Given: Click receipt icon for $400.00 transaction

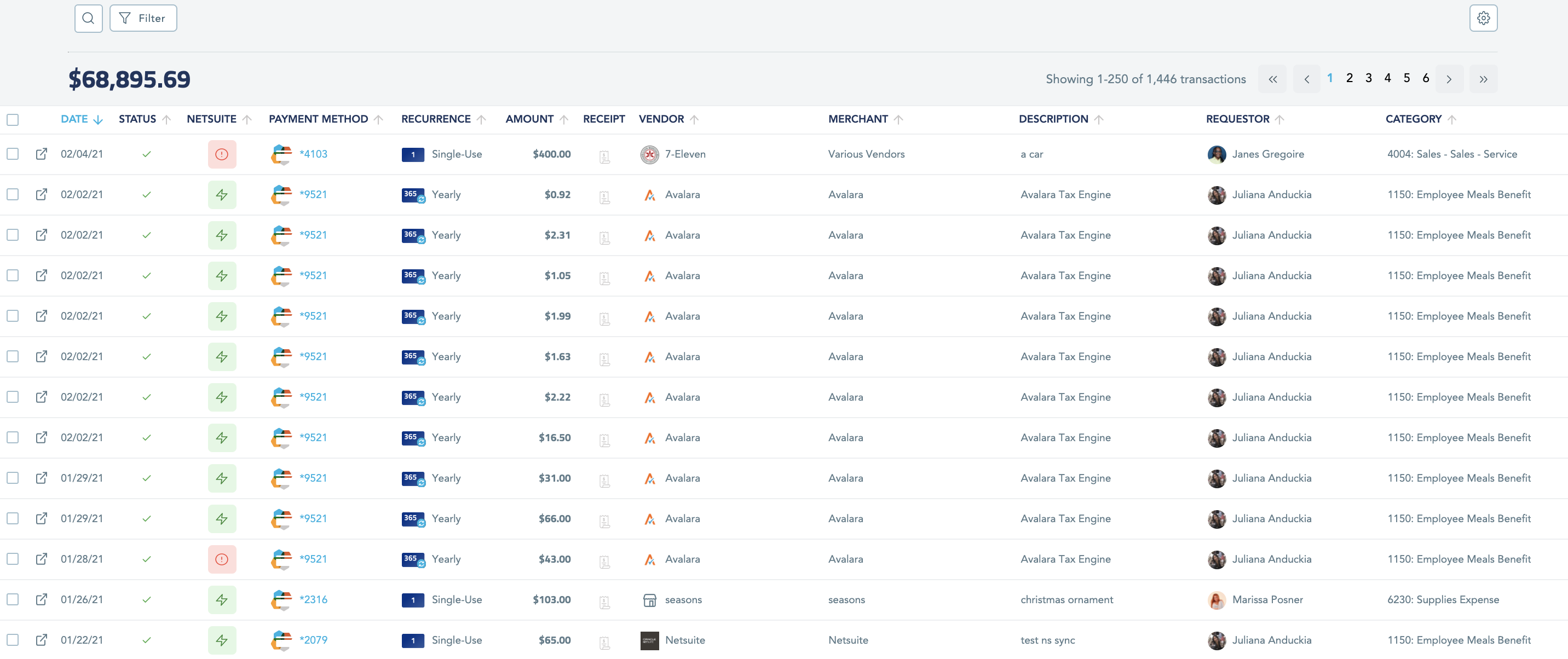Looking at the screenshot, I should point(604,157).
